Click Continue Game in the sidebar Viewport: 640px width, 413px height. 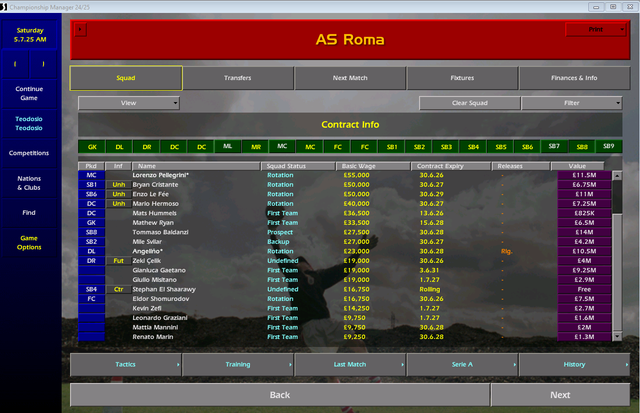pyautogui.click(x=29, y=93)
